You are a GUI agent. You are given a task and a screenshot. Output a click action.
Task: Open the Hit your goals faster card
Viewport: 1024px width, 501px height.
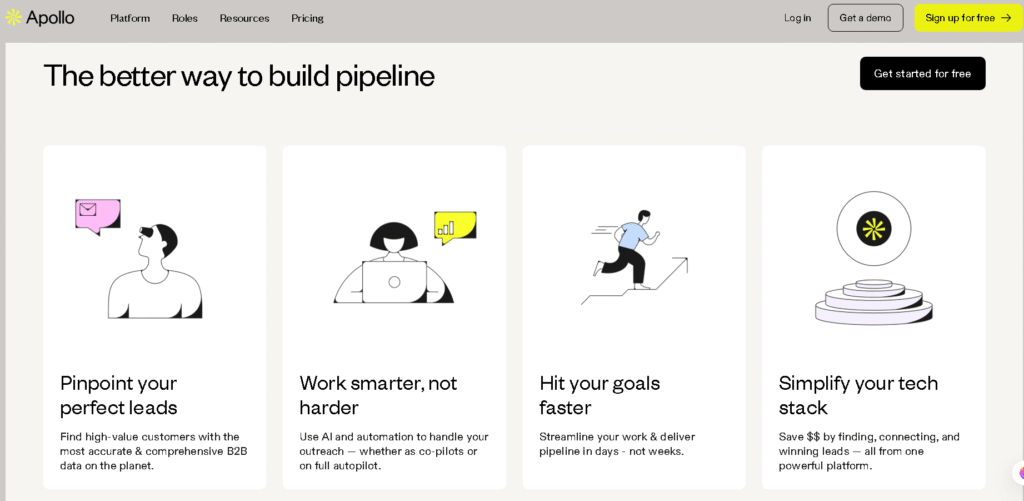coord(634,318)
